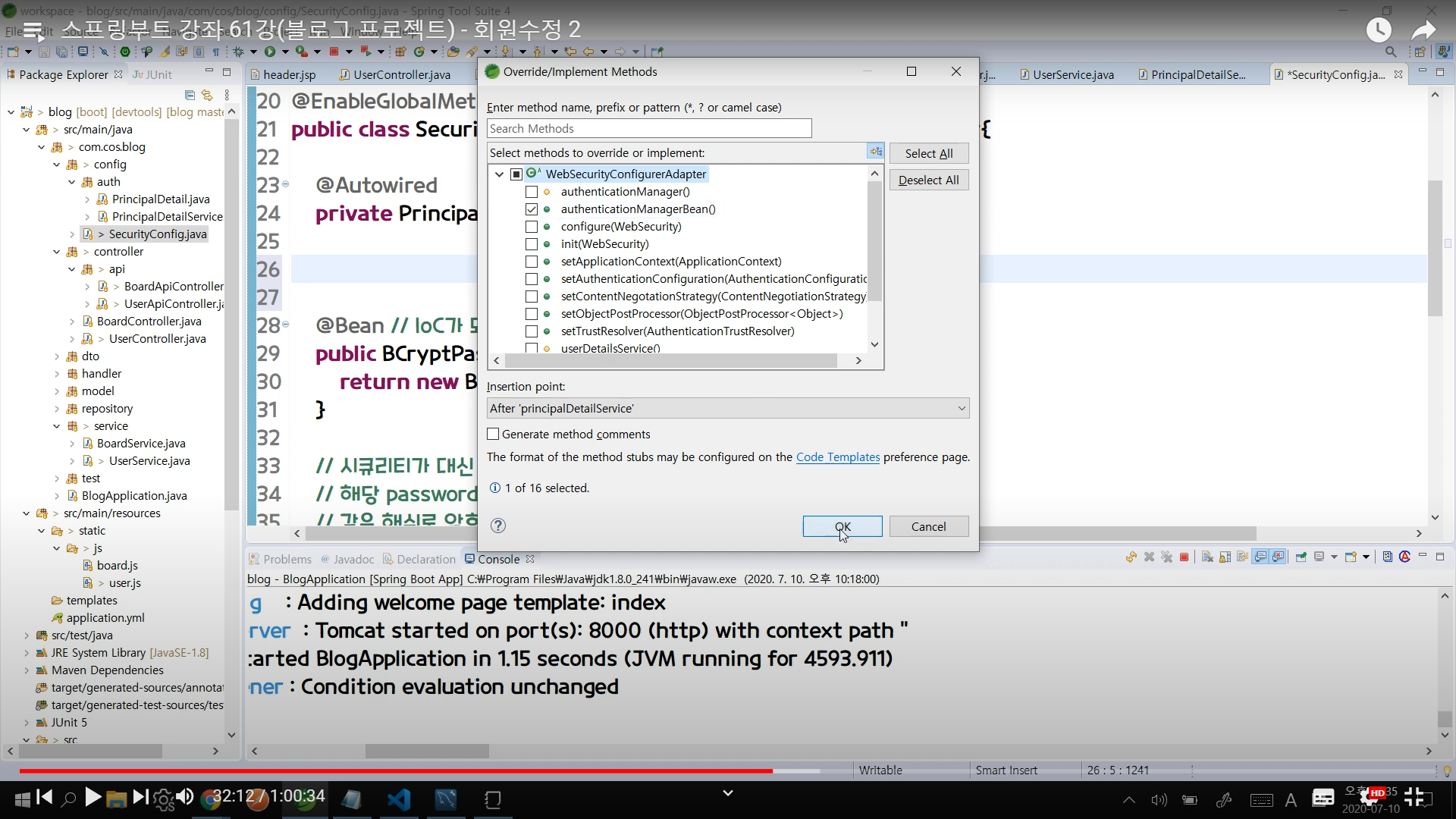Click the green Run button in toolbar
Image resolution: width=1456 pixels, height=819 pixels.
pos(270,52)
